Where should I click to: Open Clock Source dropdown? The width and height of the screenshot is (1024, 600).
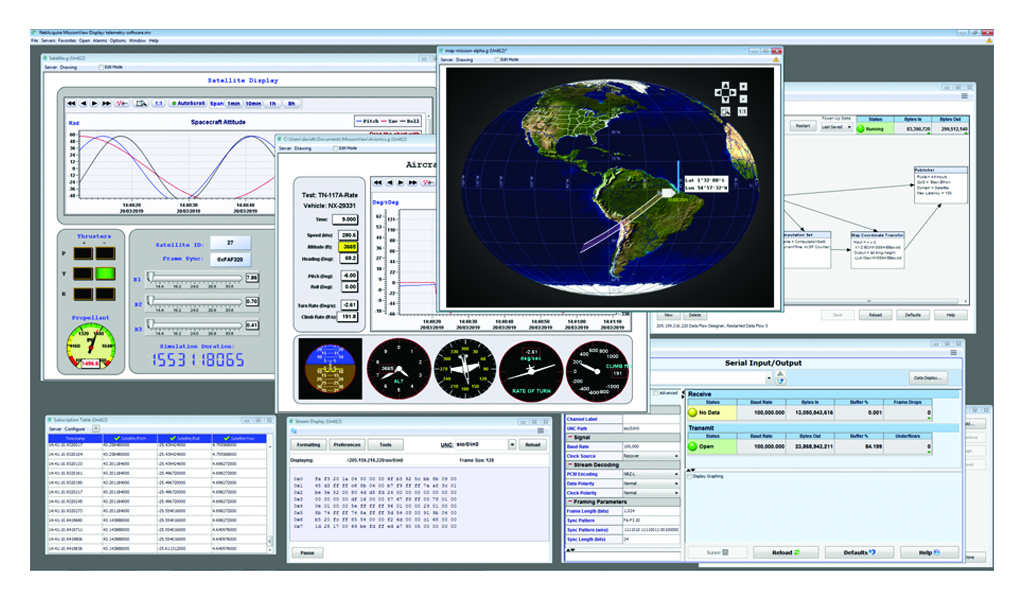[x=651, y=456]
